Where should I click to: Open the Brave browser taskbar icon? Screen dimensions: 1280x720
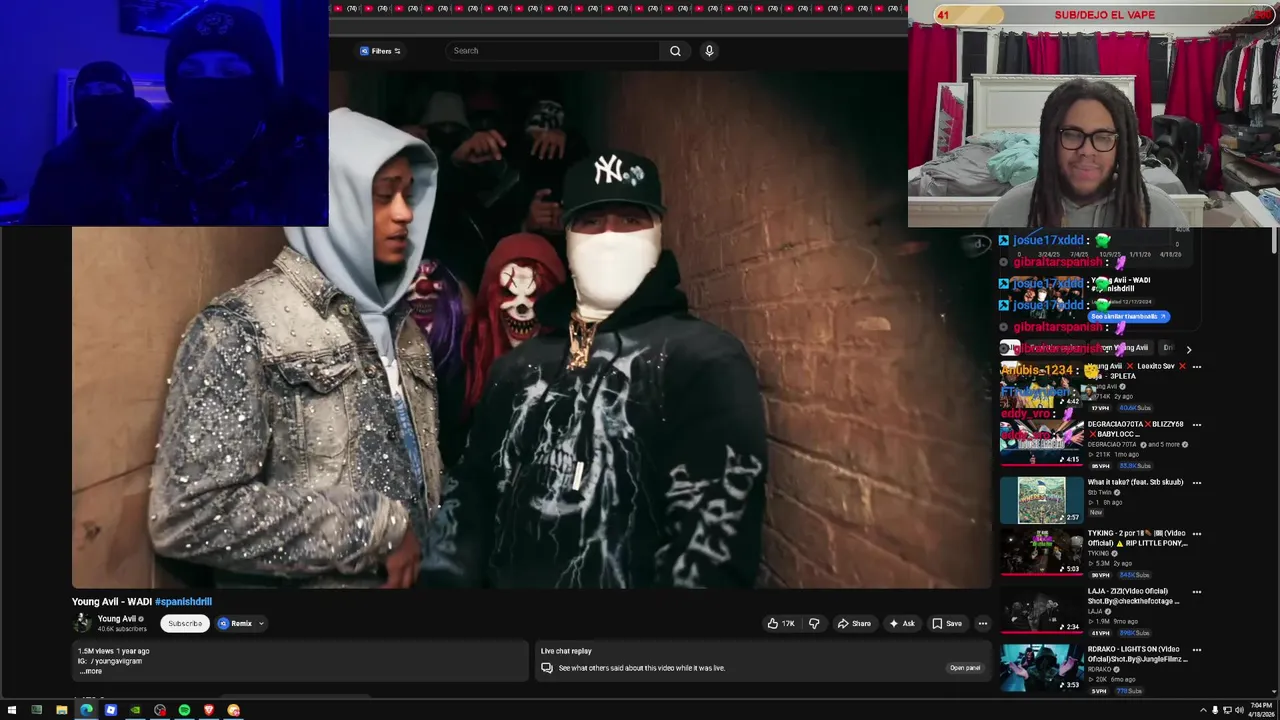click(209, 710)
